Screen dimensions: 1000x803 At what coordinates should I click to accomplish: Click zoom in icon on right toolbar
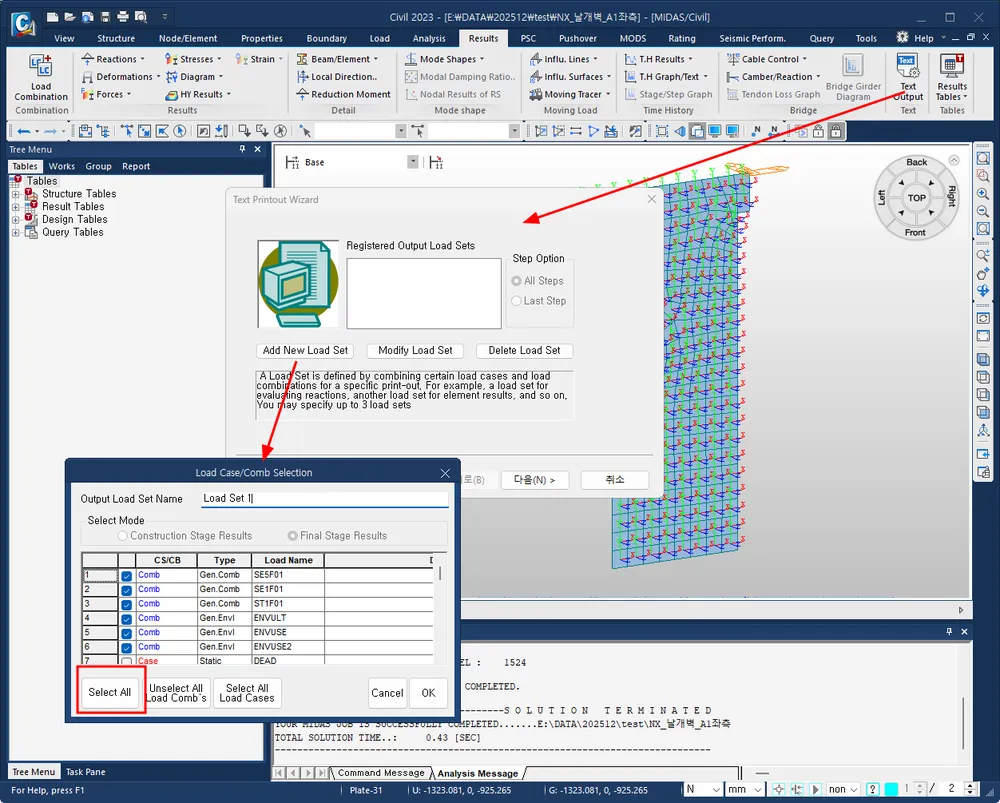983,193
